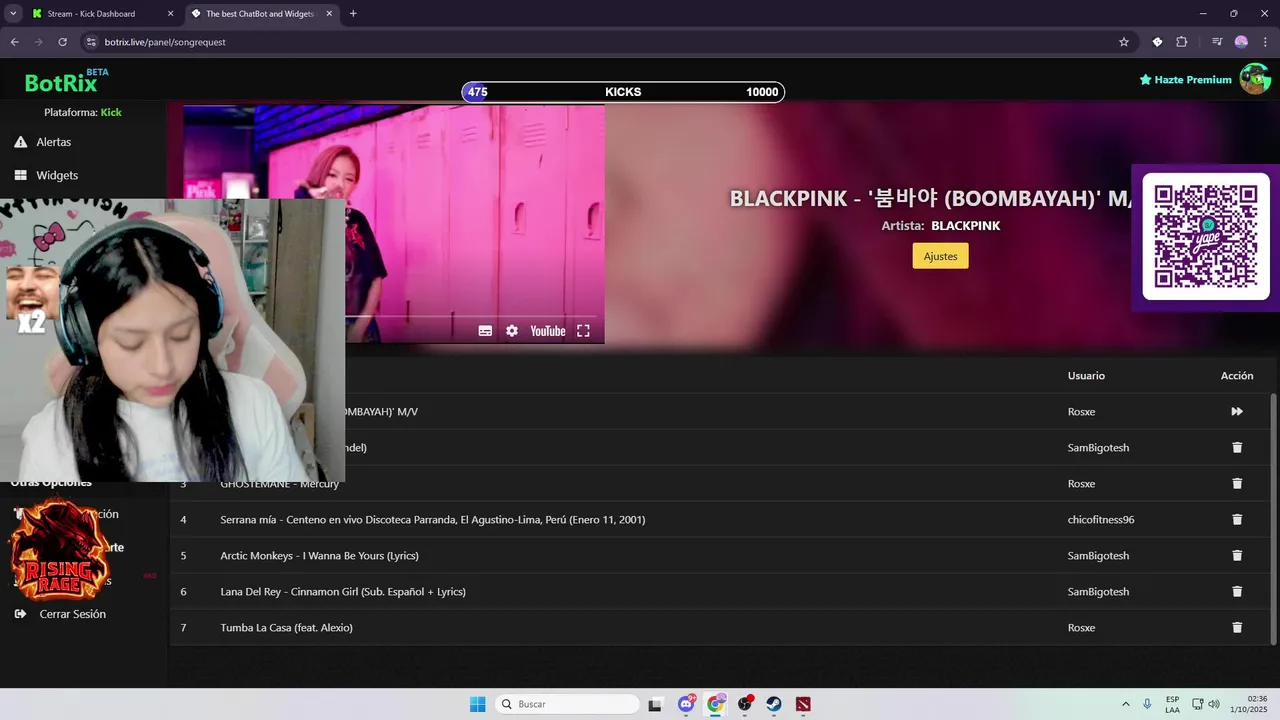Click the BotRix BETA logo
Viewport: 1280px width, 720px height.
click(66, 81)
